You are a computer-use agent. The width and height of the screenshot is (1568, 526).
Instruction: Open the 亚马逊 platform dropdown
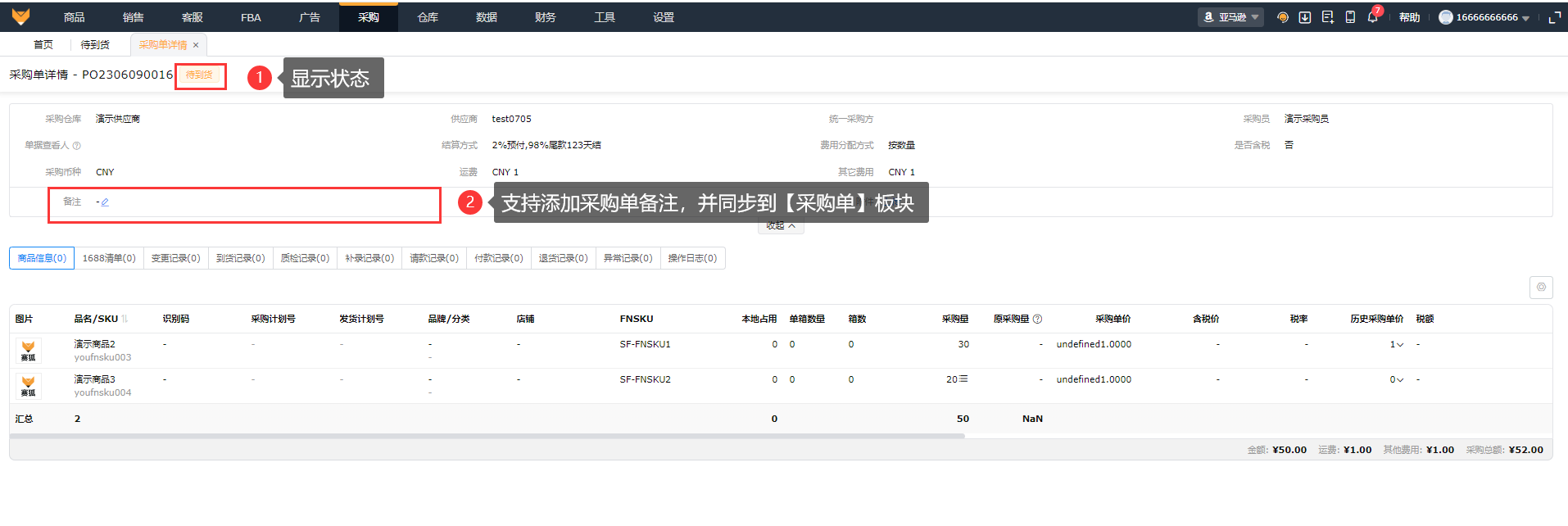(x=1230, y=17)
